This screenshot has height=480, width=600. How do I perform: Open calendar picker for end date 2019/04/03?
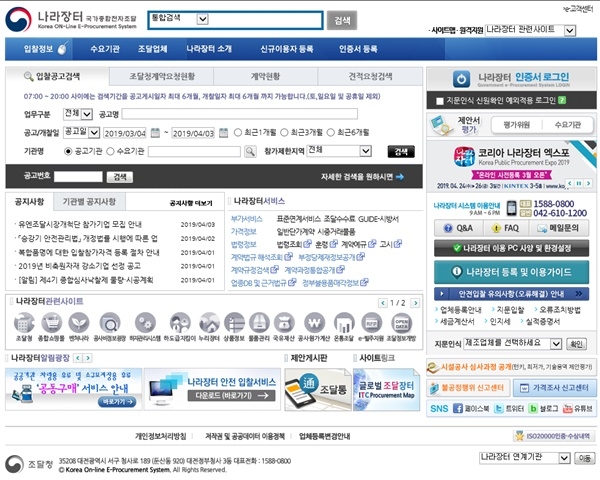(223, 133)
